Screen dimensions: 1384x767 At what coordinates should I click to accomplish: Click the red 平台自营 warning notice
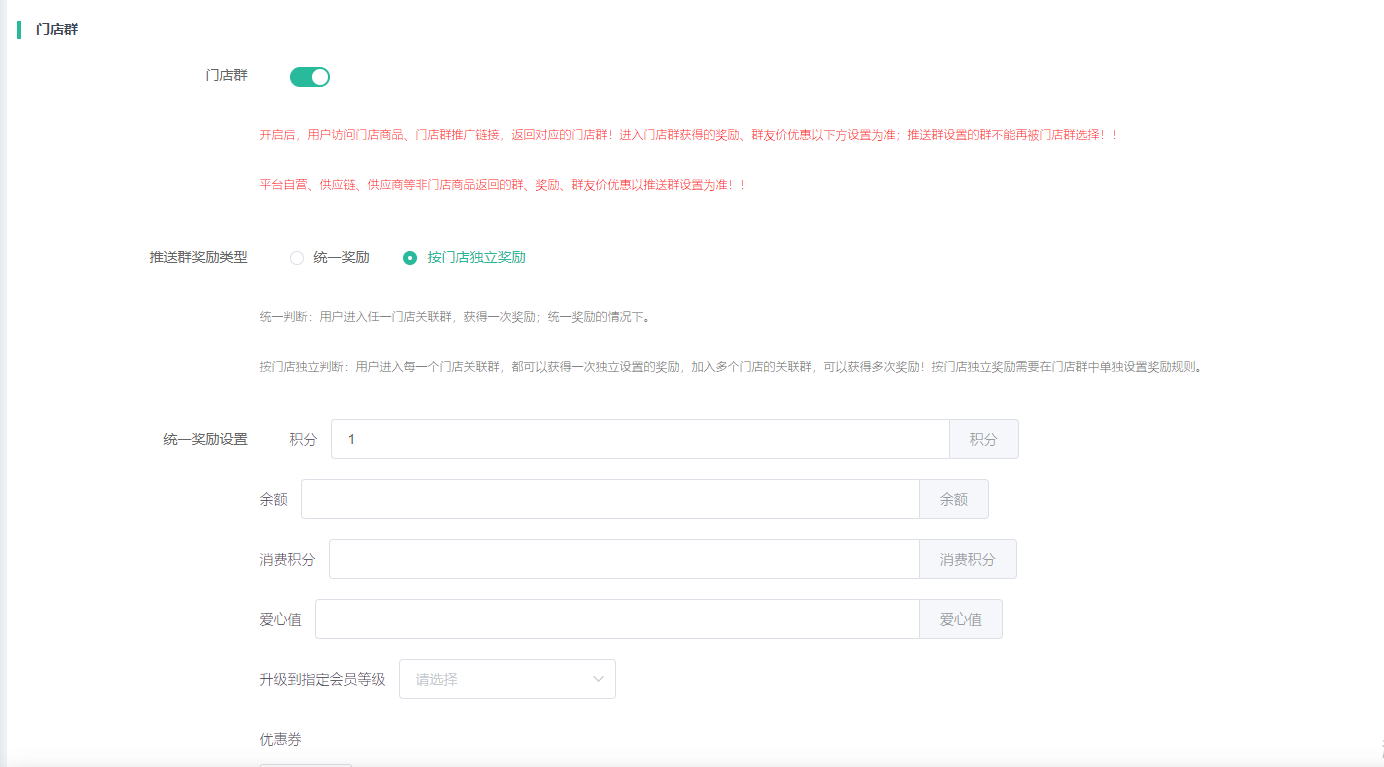(502, 185)
